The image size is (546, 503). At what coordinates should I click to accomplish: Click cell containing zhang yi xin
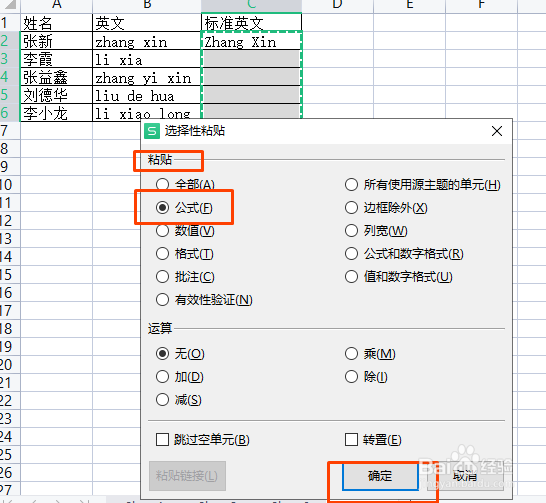pyautogui.click(x=147, y=77)
